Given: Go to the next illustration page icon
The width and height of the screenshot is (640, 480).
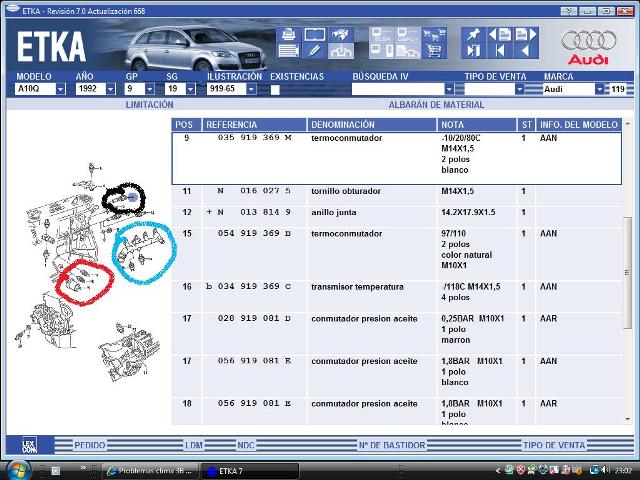Looking at the screenshot, I should coord(526,35).
